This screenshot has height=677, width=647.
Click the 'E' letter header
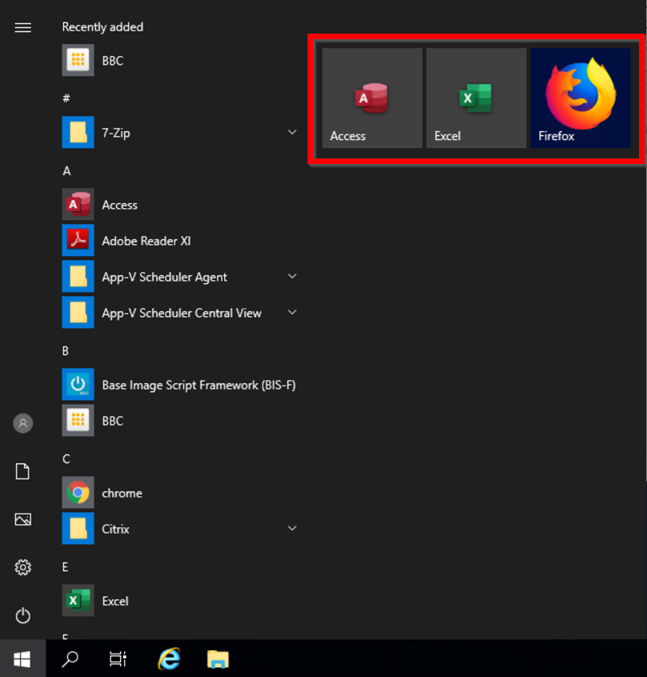click(65, 567)
